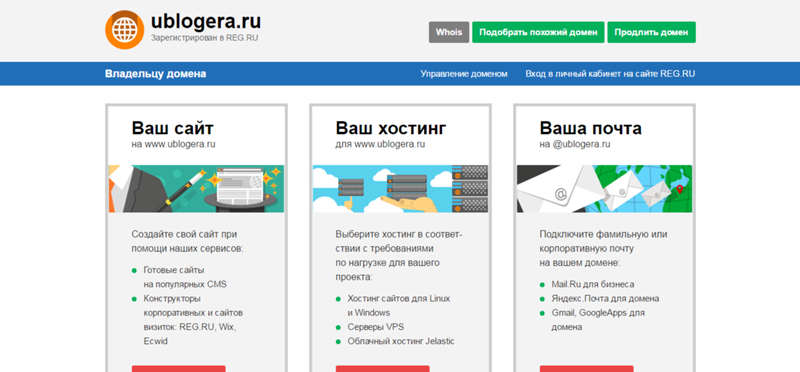Click the Ваш хостинг card heading

point(391,128)
